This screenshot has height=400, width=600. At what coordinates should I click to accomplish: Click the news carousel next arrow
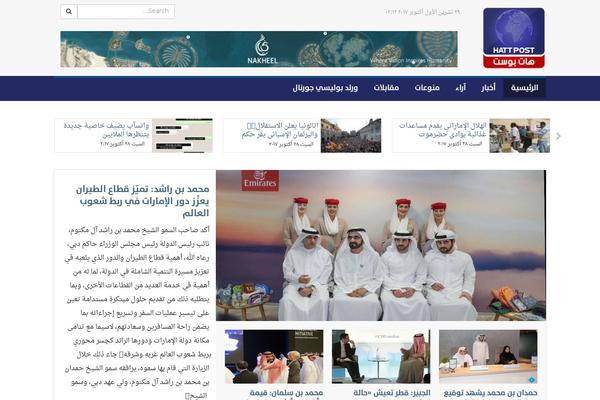pyautogui.click(x=558, y=136)
